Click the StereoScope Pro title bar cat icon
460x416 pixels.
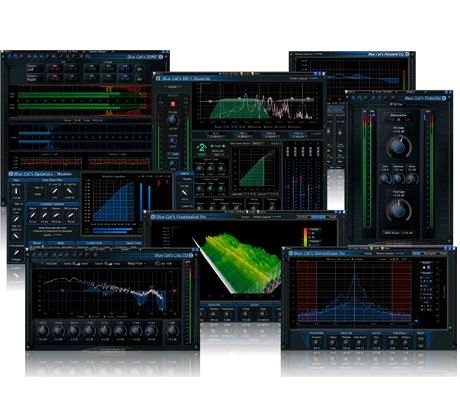pyautogui.click(x=291, y=254)
